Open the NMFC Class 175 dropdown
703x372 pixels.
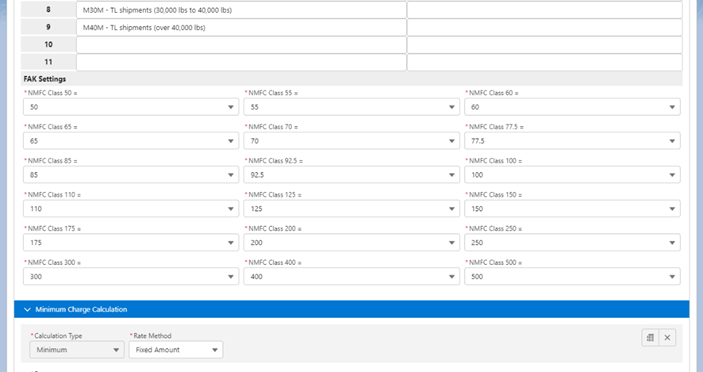coord(131,242)
